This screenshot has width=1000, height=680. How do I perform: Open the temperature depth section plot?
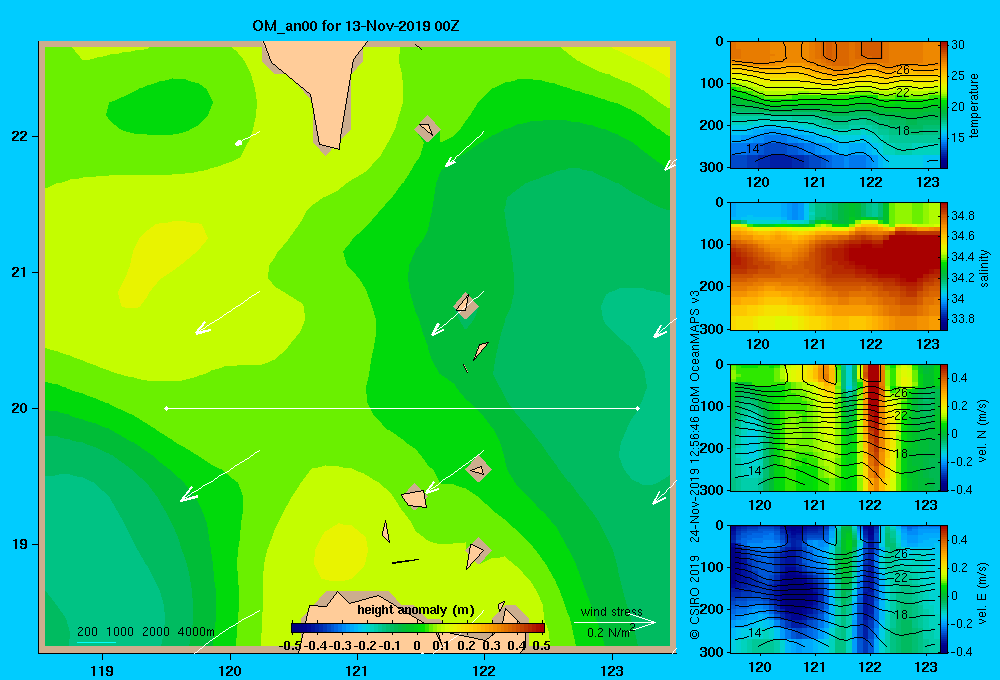click(834, 105)
